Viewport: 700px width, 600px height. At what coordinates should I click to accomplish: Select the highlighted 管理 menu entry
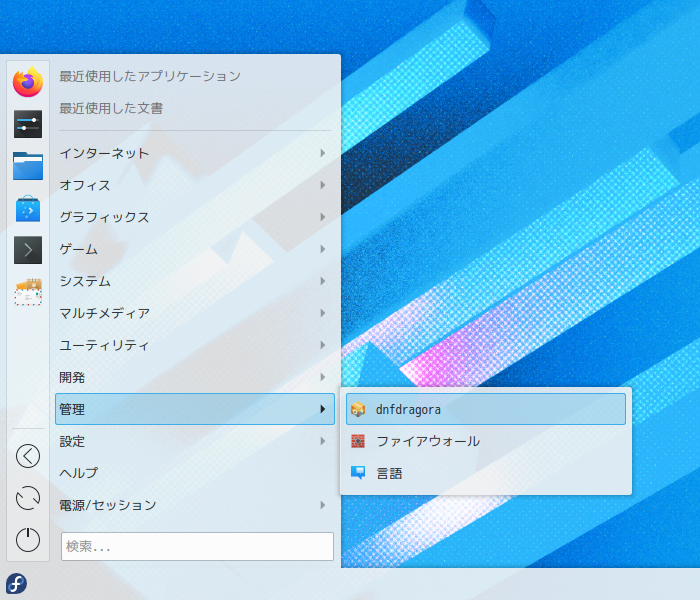(195, 409)
